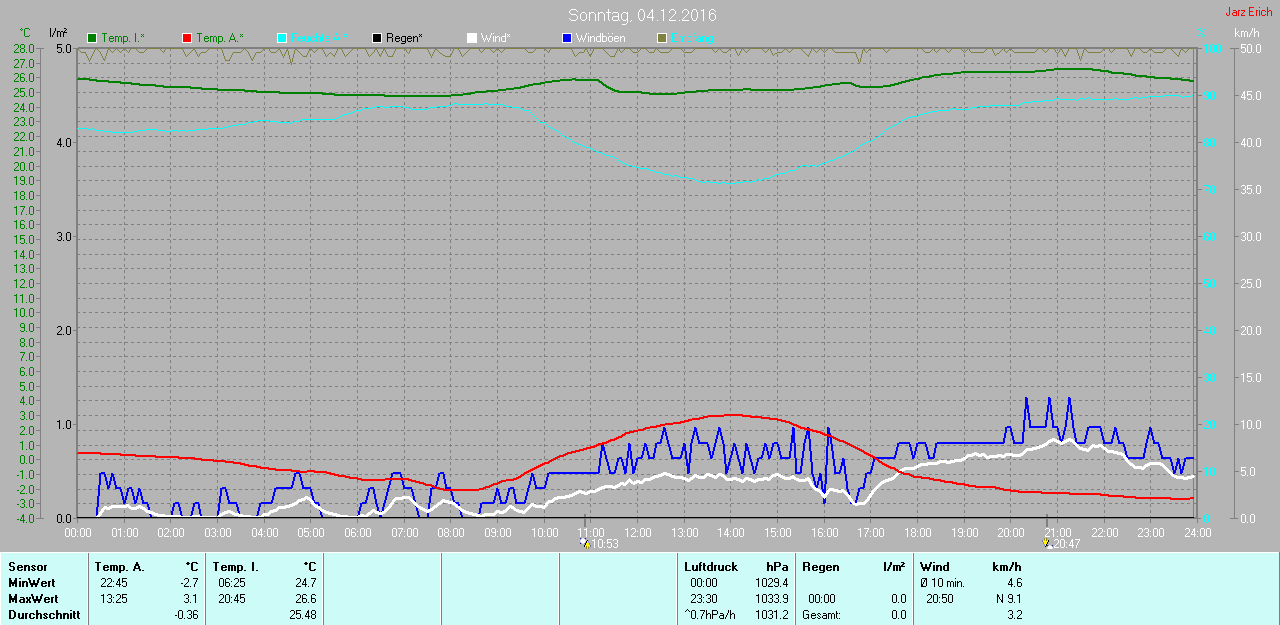This screenshot has width=1280, height=625.
Task: Click the 'MaxWert' row label
Action: tap(32, 598)
